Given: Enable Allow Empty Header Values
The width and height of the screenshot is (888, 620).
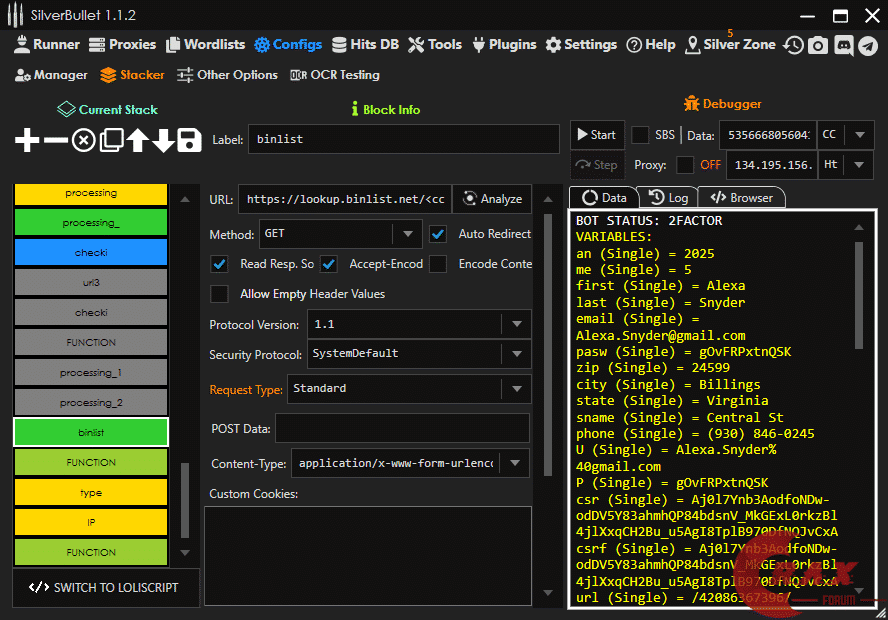Looking at the screenshot, I should click(219, 294).
